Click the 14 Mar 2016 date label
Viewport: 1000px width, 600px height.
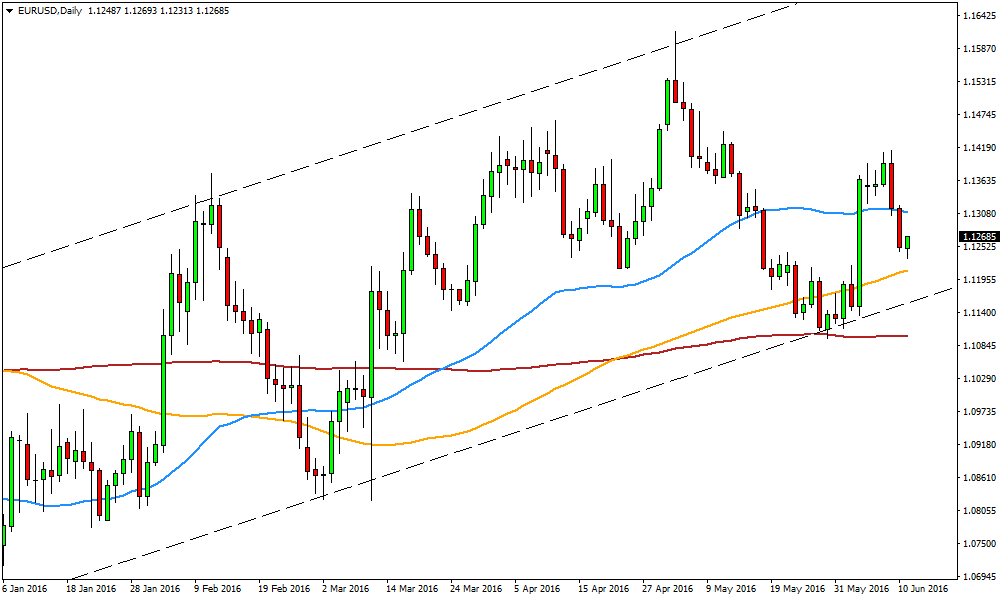413,589
